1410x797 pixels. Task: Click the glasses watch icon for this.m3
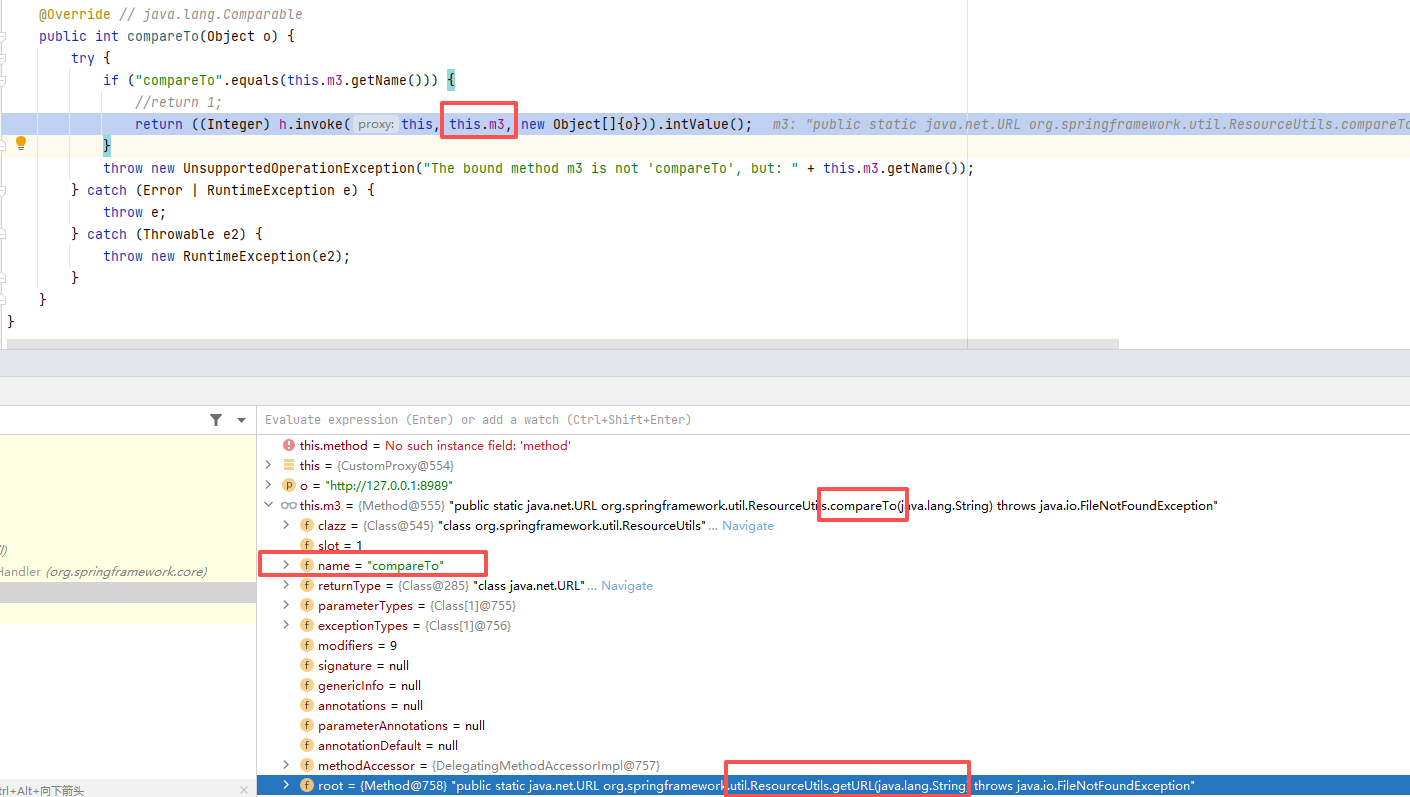(289, 506)
